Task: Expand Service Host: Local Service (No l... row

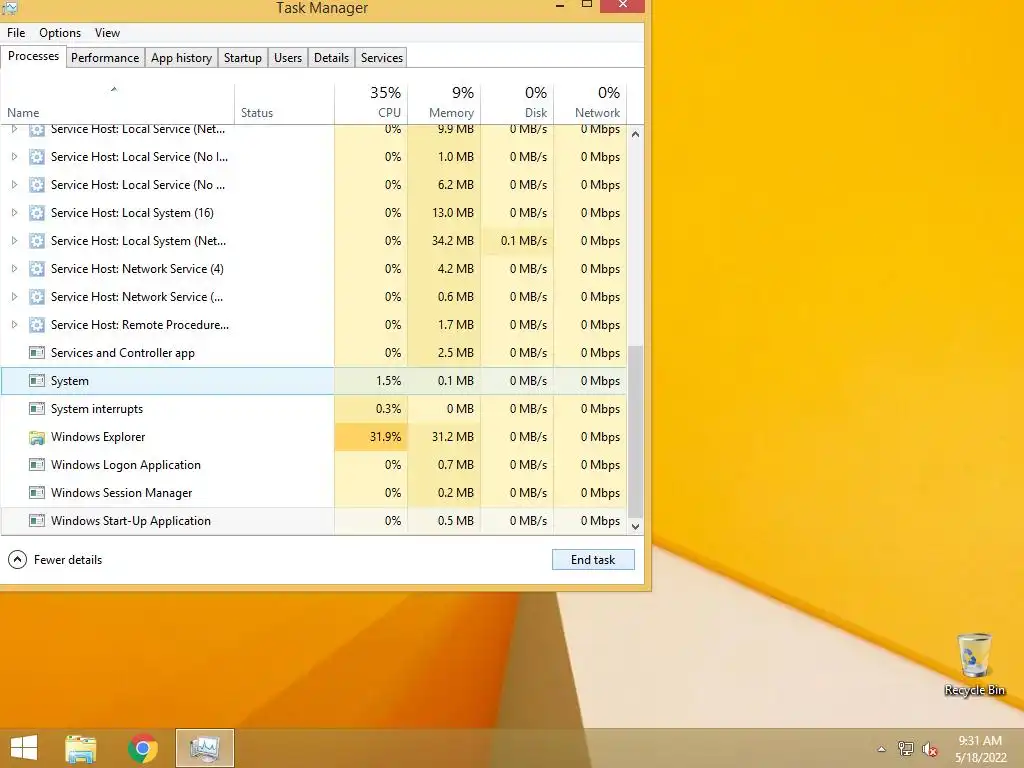Action: point(14,157)
